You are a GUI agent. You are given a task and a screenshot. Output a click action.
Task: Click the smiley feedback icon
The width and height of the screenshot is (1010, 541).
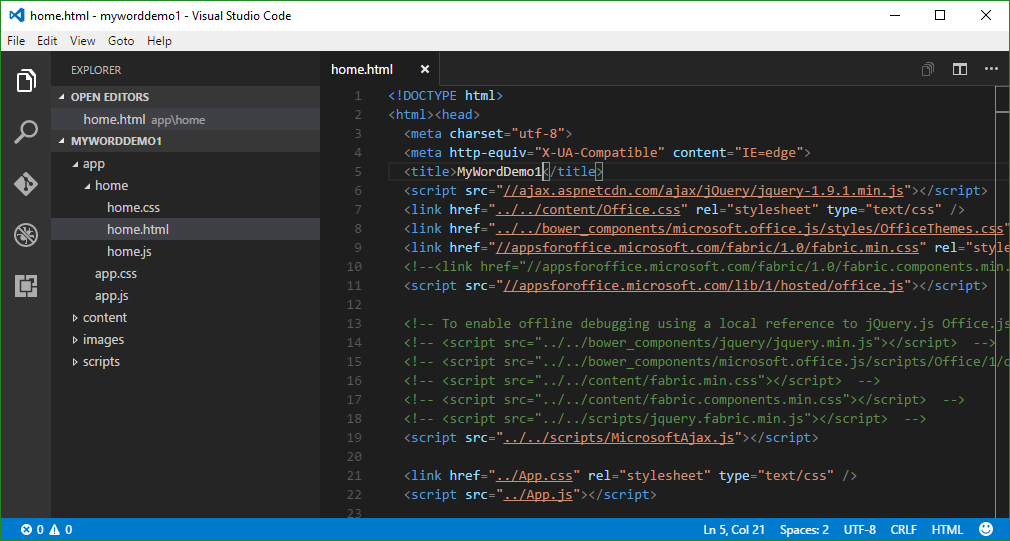(986, 530)
